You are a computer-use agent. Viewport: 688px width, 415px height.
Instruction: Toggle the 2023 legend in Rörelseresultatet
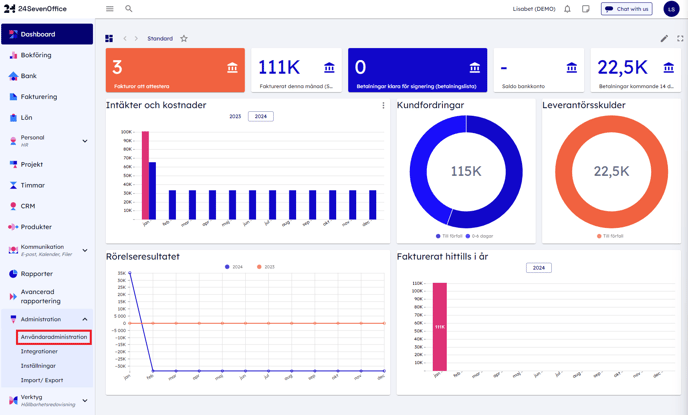pos(265,267)
